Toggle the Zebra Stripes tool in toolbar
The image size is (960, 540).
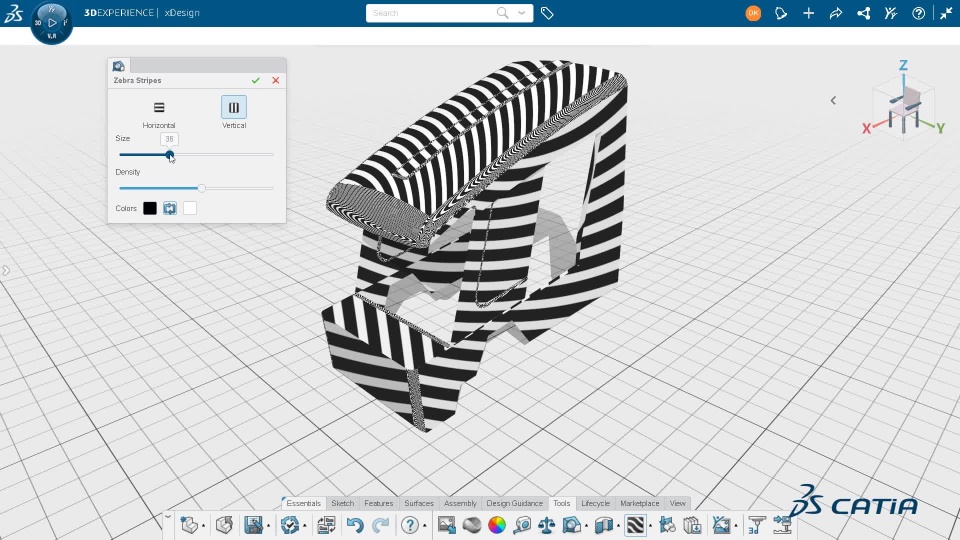click(x=636, y=525)
